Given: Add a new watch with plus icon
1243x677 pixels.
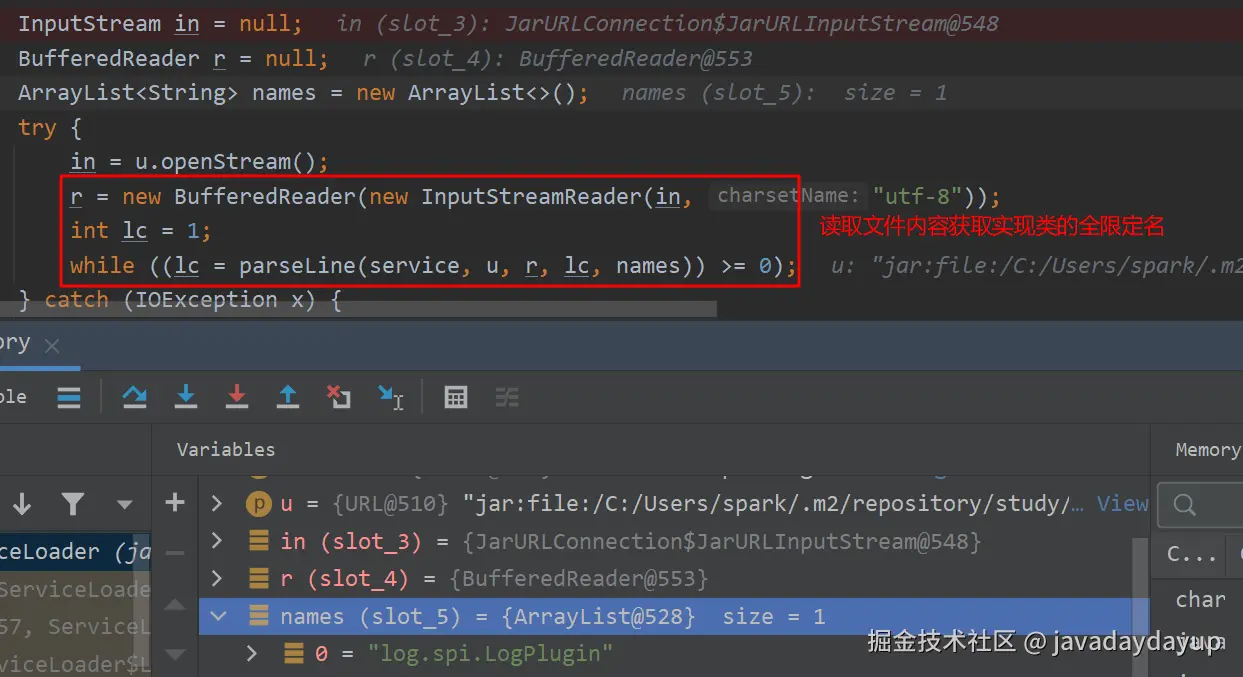Looking at the screenshot, I should click(x=175, y=502).
